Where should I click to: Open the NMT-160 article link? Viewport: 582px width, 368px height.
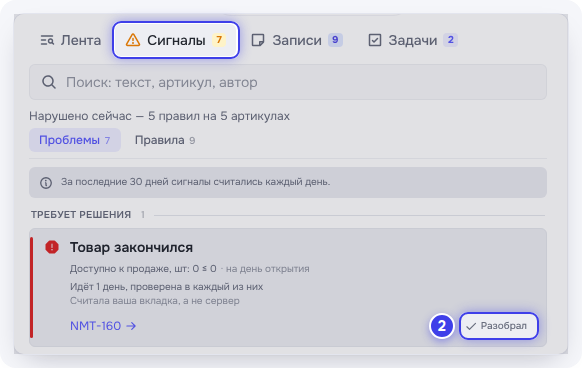[103, 326]
